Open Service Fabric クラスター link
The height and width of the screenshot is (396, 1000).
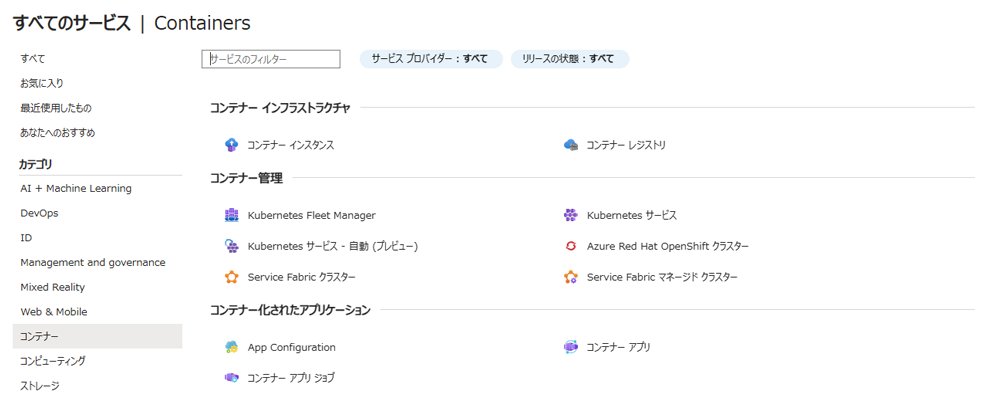(x=301, y=277)
